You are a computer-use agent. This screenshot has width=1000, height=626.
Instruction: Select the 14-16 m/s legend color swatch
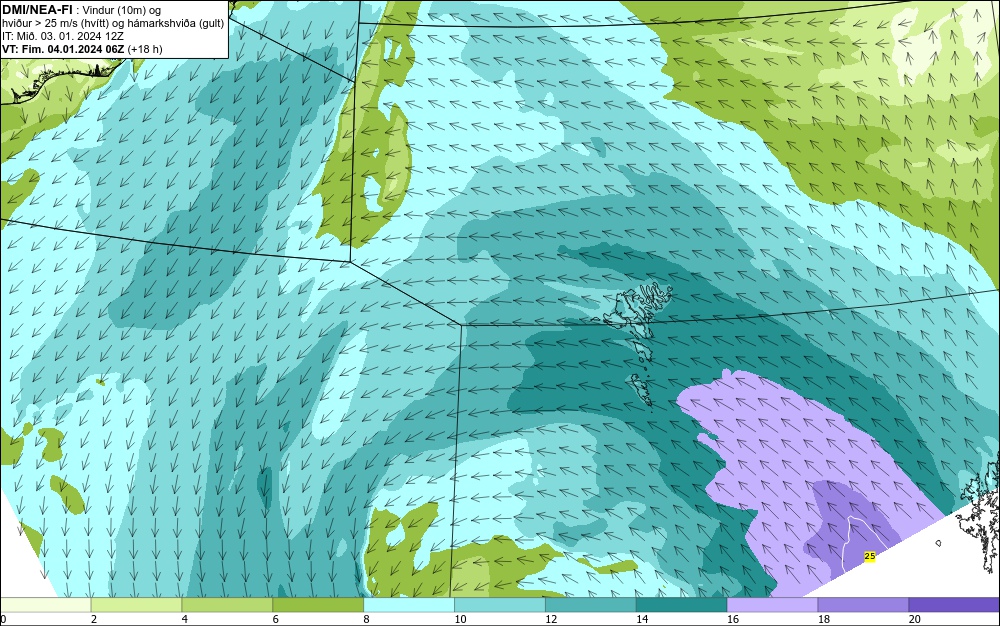coord(682,605)
